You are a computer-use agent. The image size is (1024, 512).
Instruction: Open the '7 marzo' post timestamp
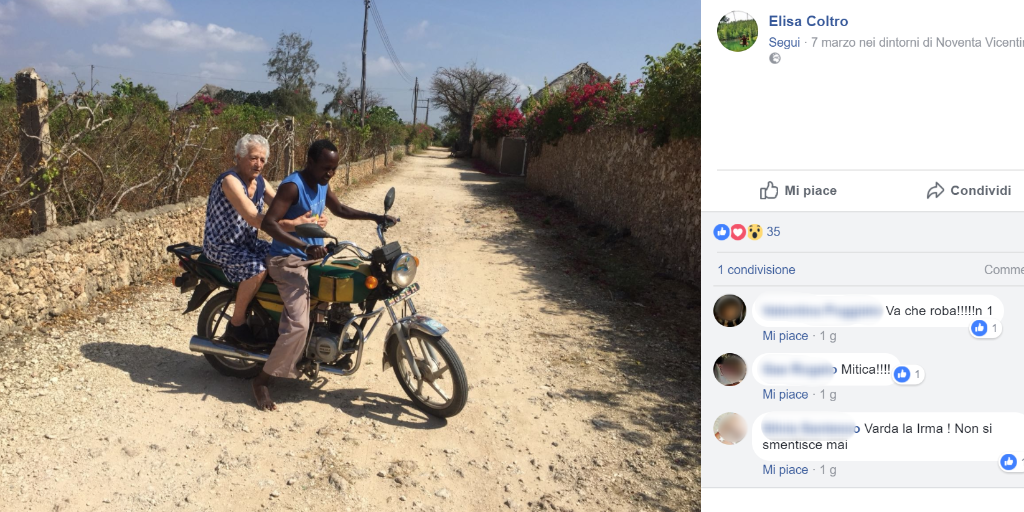tap(836, 42)
